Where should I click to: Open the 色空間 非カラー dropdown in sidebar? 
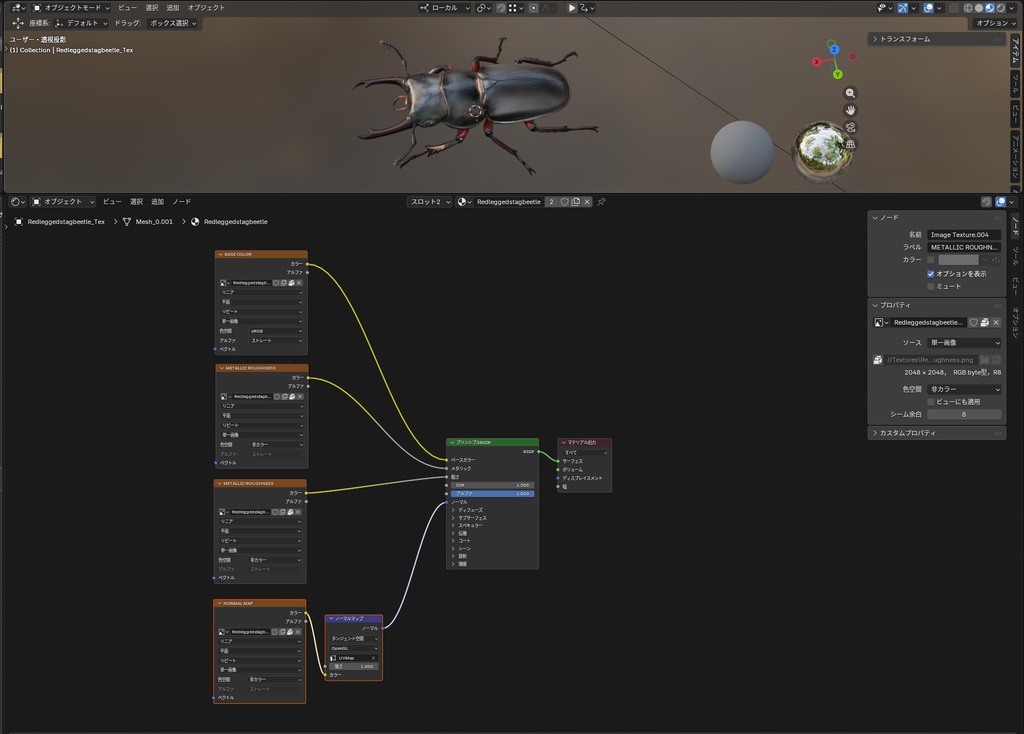click(x=964, y=389)
